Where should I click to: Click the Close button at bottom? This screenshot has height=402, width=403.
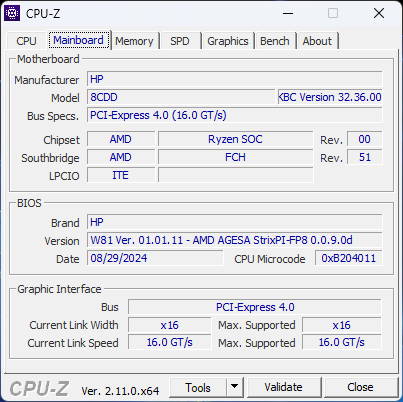tap(360, 387)
